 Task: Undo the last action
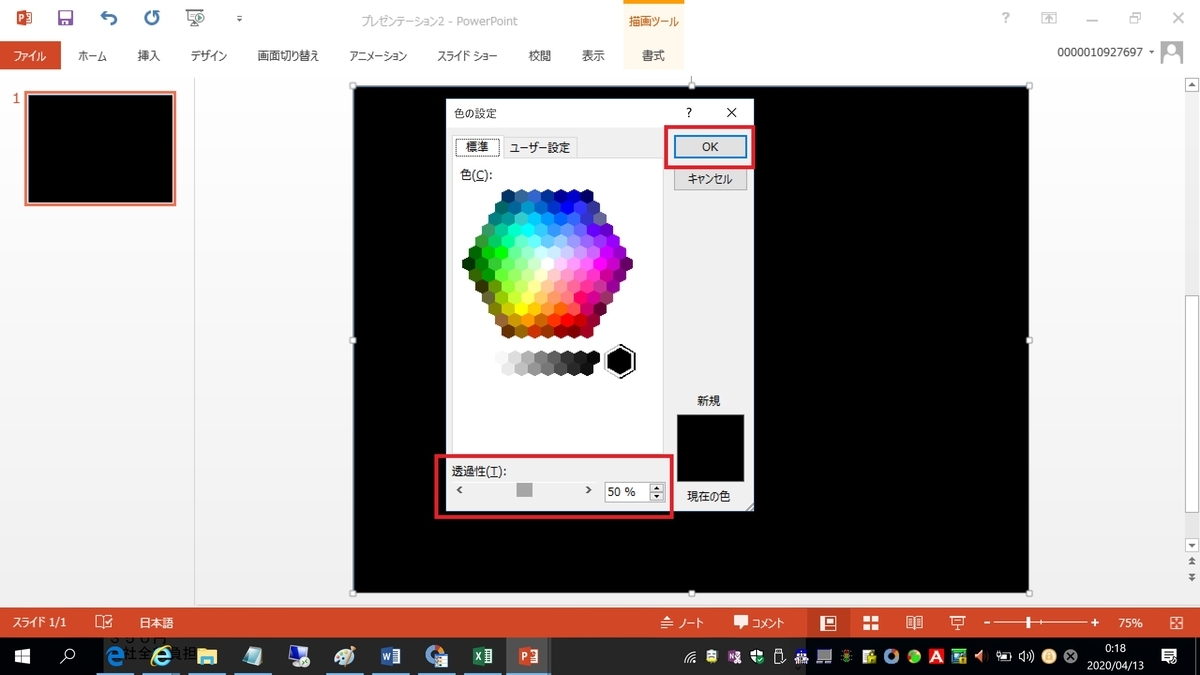[109, 18]
